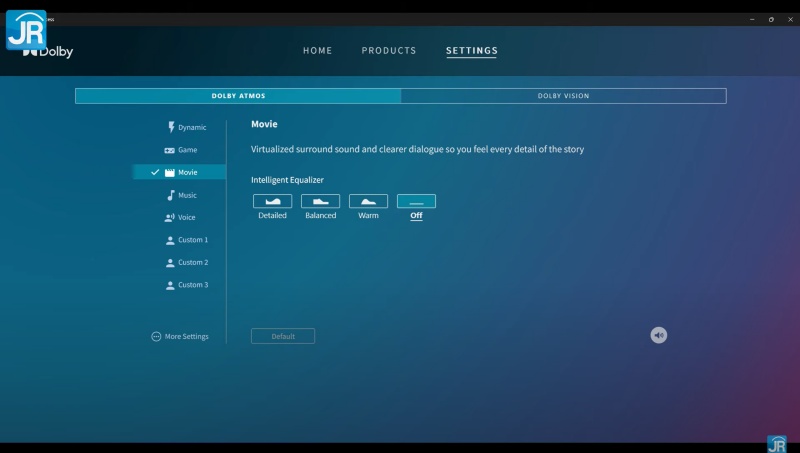
Task: Select the Game profile label
Action: 187,150
